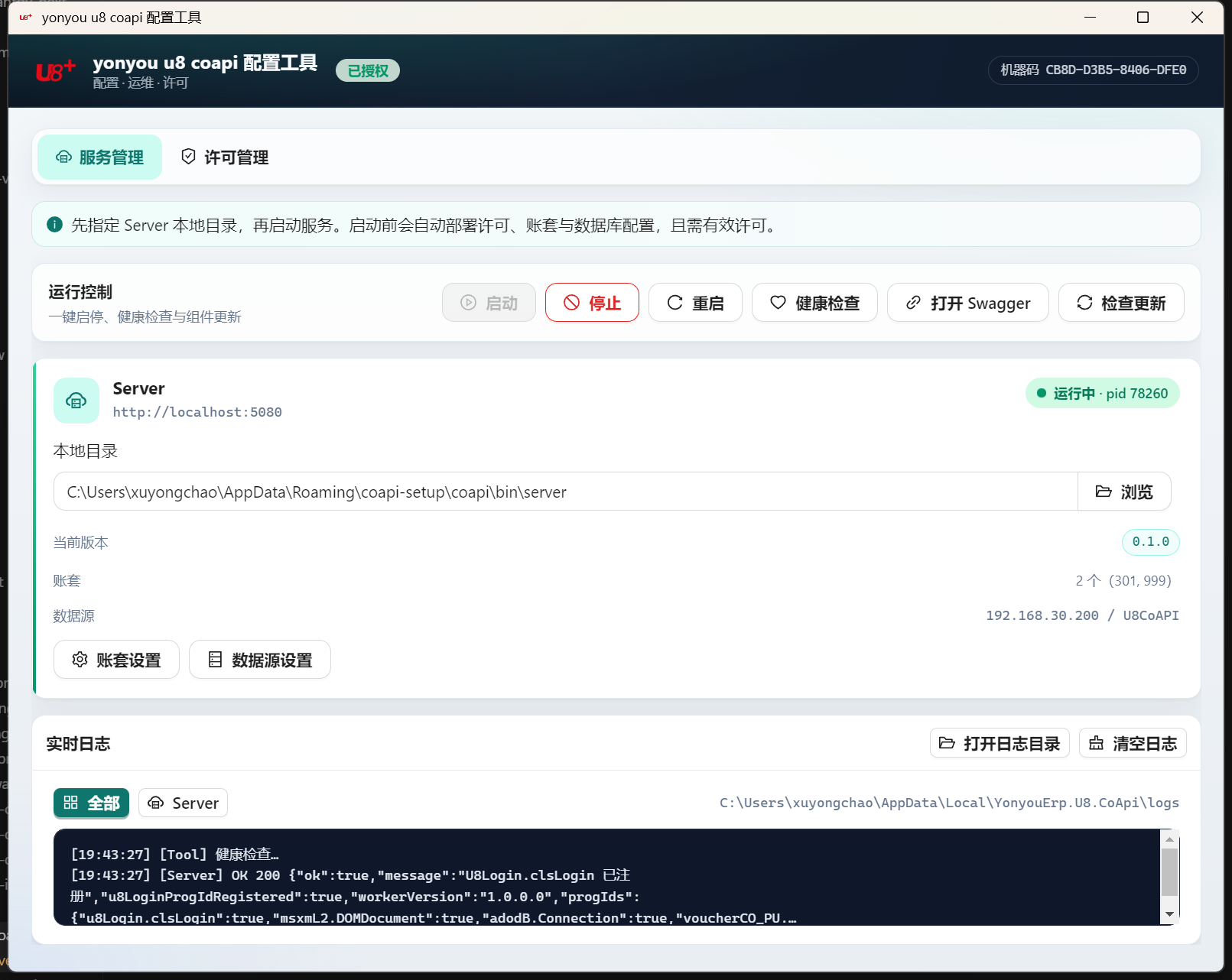Screen dimensions: 1232x980
Task: Click the 运行控制 section title
Action: tap(80, 292)
